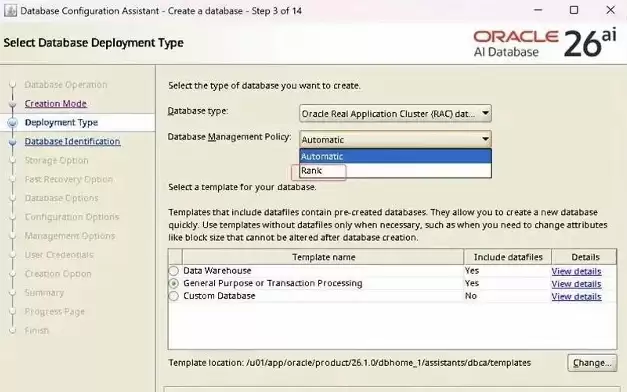Select the Custom Database template radio button
This screenshot has width=627, height=392.
[174, 296]
